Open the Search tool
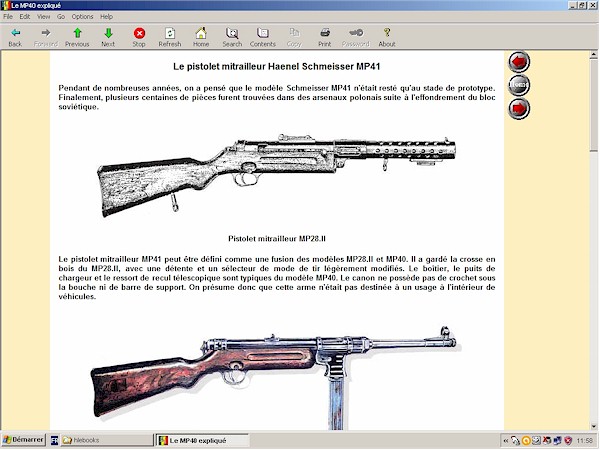 (232, 37)
